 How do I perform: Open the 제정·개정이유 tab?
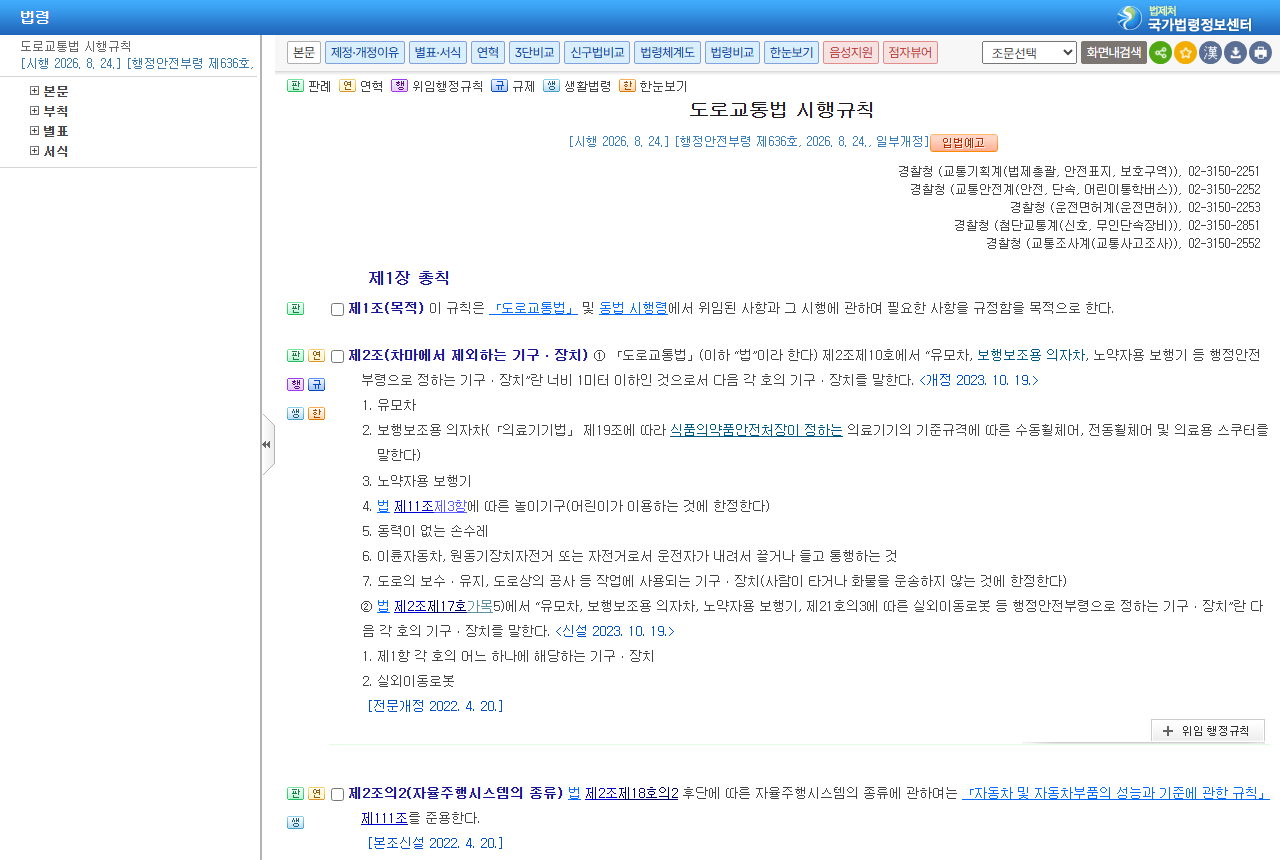coord(365,52)
